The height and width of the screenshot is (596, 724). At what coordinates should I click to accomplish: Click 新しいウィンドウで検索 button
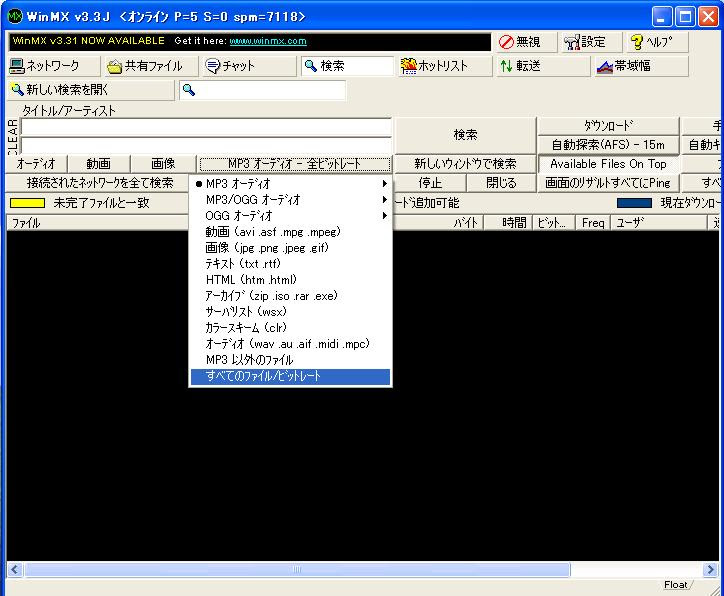click(465, 163)
